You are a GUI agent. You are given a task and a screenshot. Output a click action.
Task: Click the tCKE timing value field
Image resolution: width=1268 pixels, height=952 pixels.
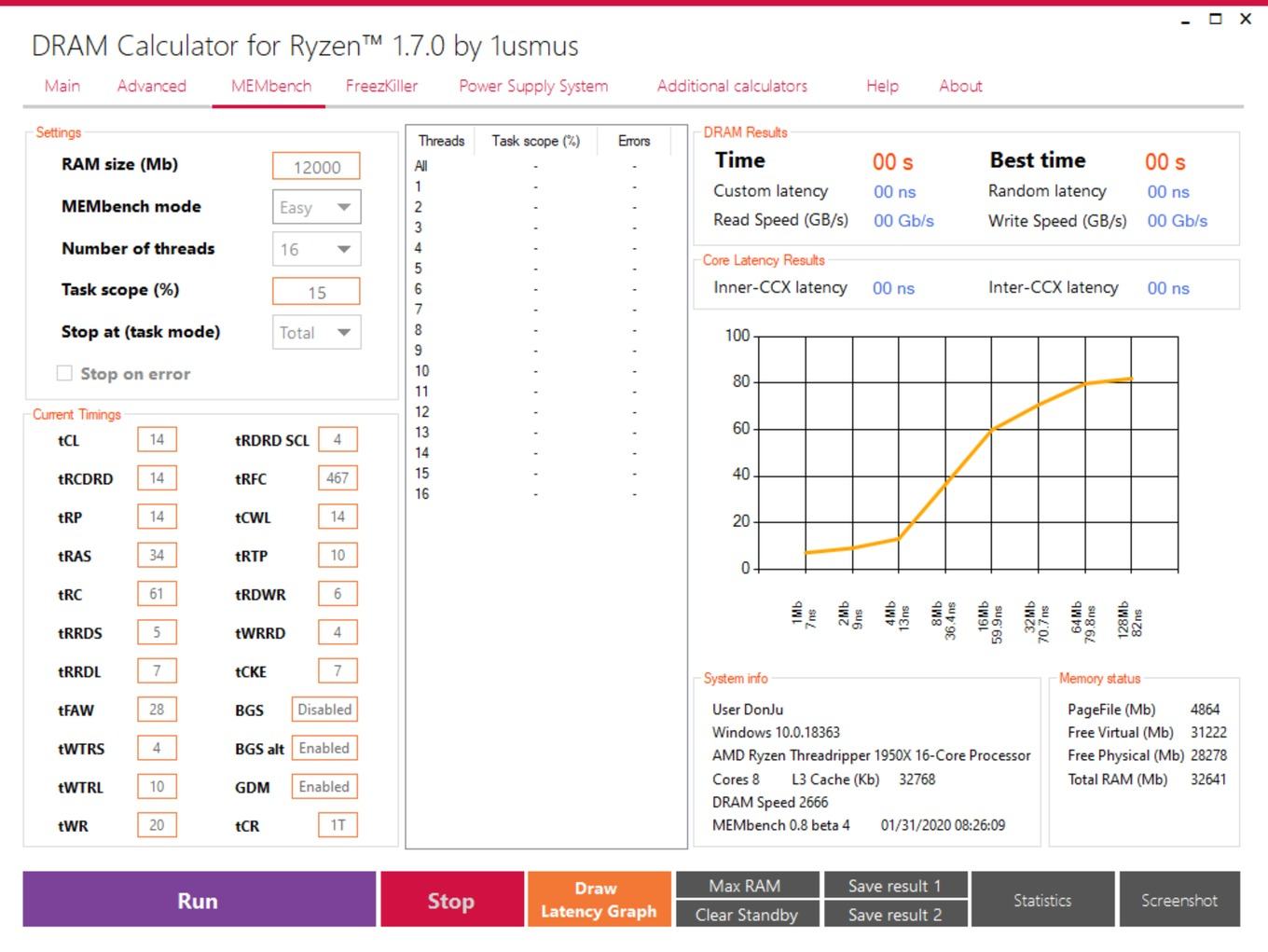(x=338, y=670)
